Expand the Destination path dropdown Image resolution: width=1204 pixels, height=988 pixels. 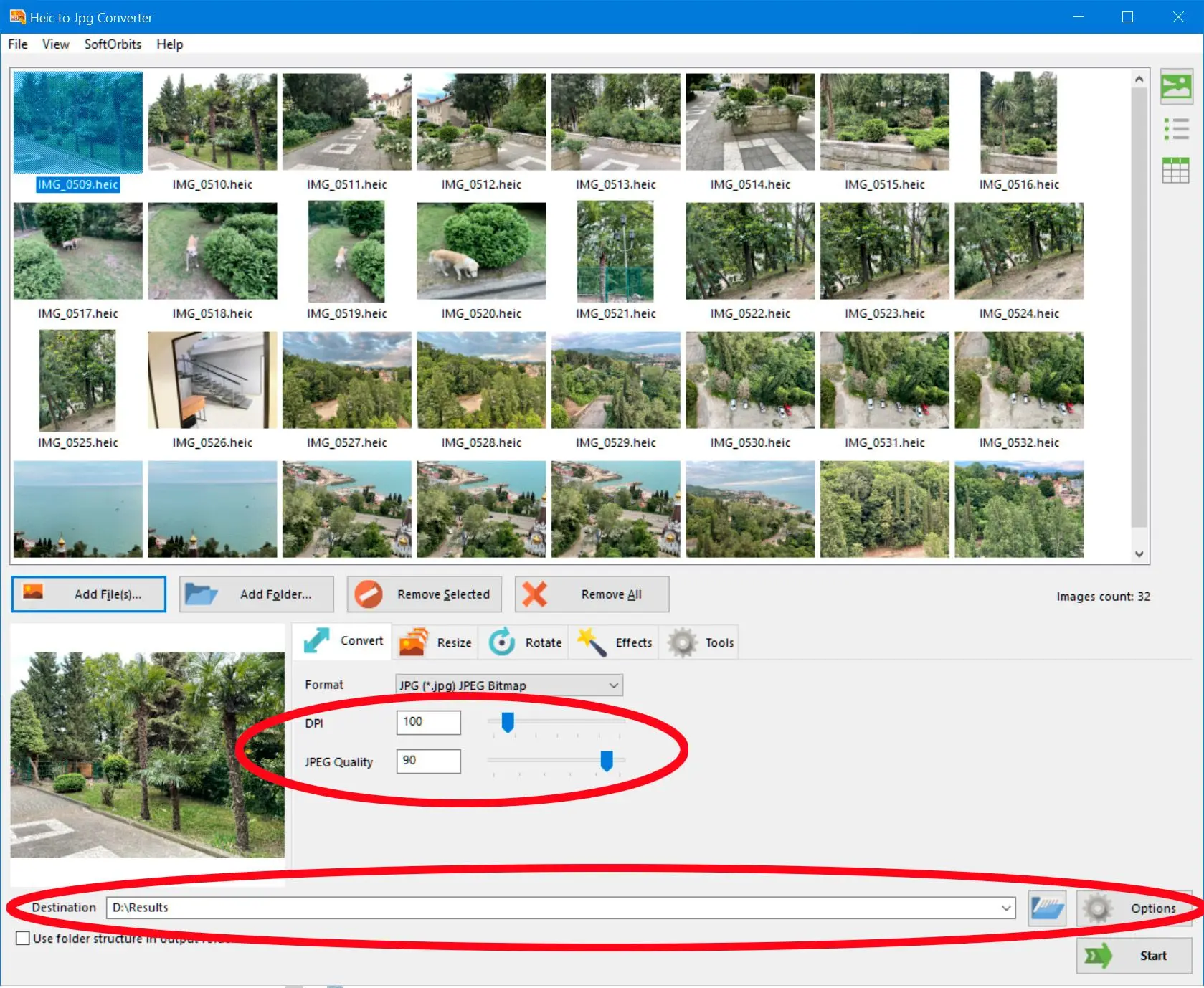pos(1006,908)
